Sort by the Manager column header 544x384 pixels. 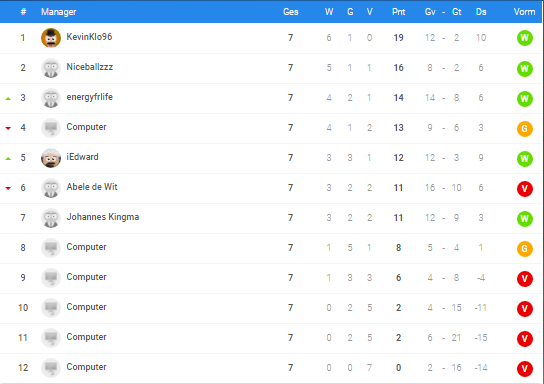coord(59,12)
